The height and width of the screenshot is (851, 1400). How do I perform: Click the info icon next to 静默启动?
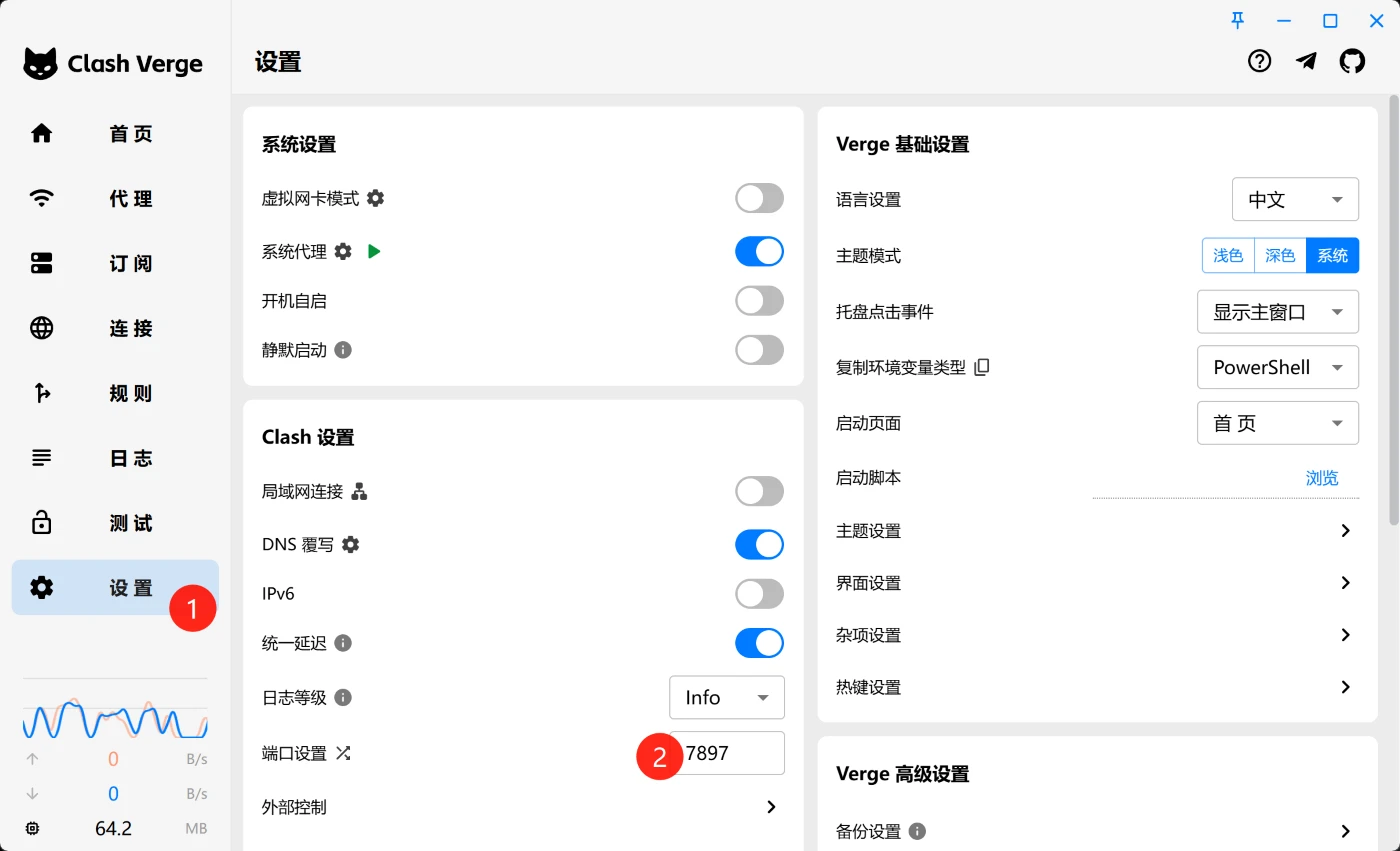(343, 350)
